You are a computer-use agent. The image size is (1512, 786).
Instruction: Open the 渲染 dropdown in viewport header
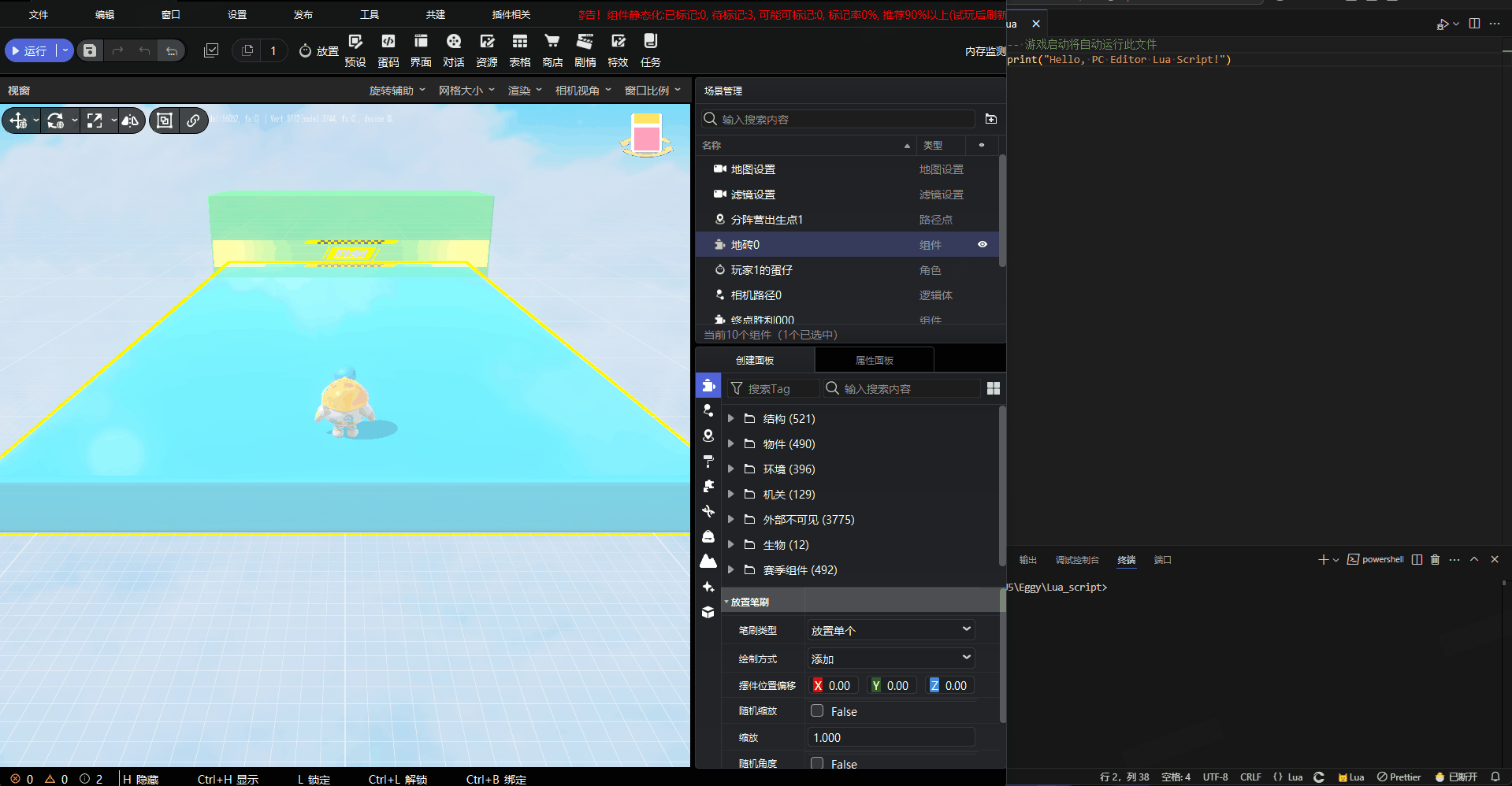point(525,91)
